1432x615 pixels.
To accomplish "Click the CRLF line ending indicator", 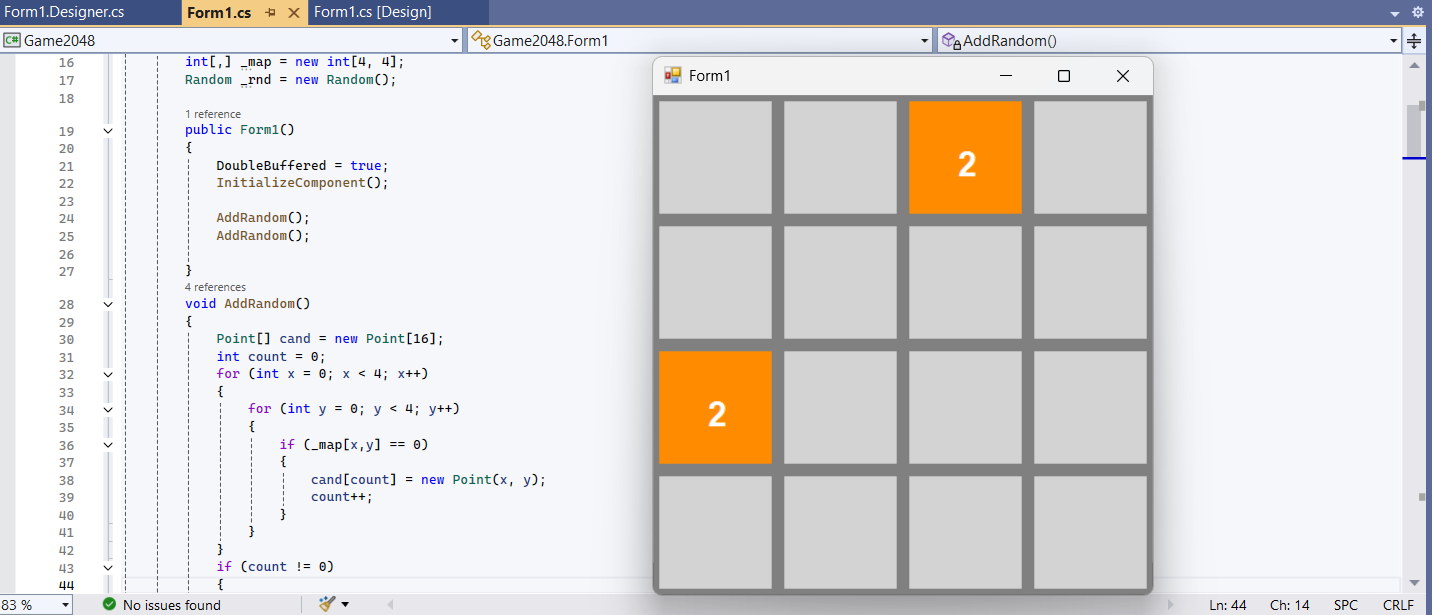I will coord(1398,604).
